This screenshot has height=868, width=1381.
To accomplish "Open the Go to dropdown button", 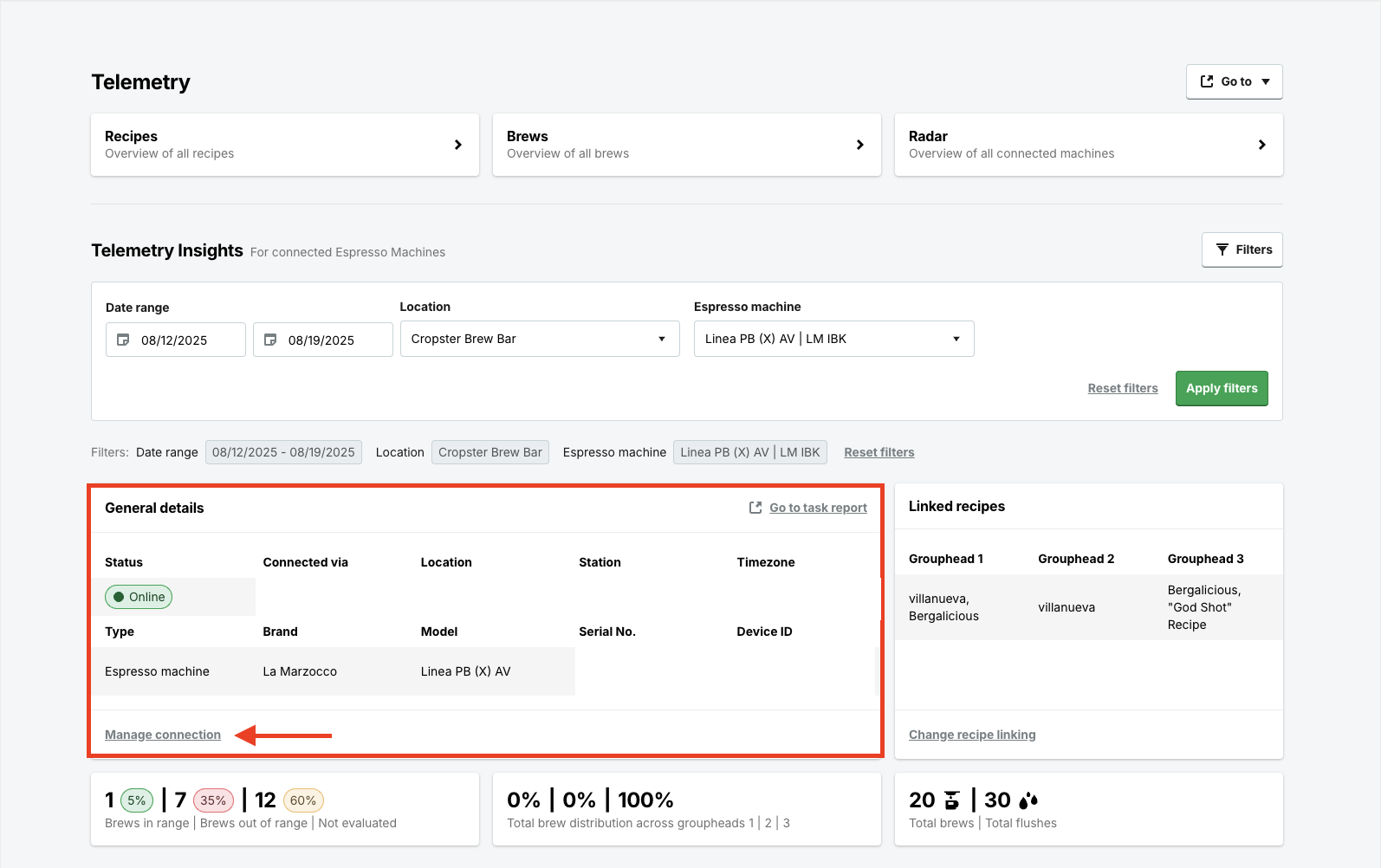I will click(x=1234, y=81).
